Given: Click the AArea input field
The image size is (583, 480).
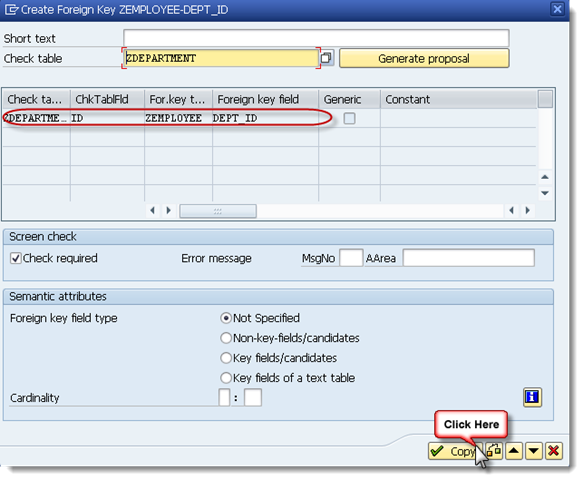Looking at the screenshot, I should 469,258.
